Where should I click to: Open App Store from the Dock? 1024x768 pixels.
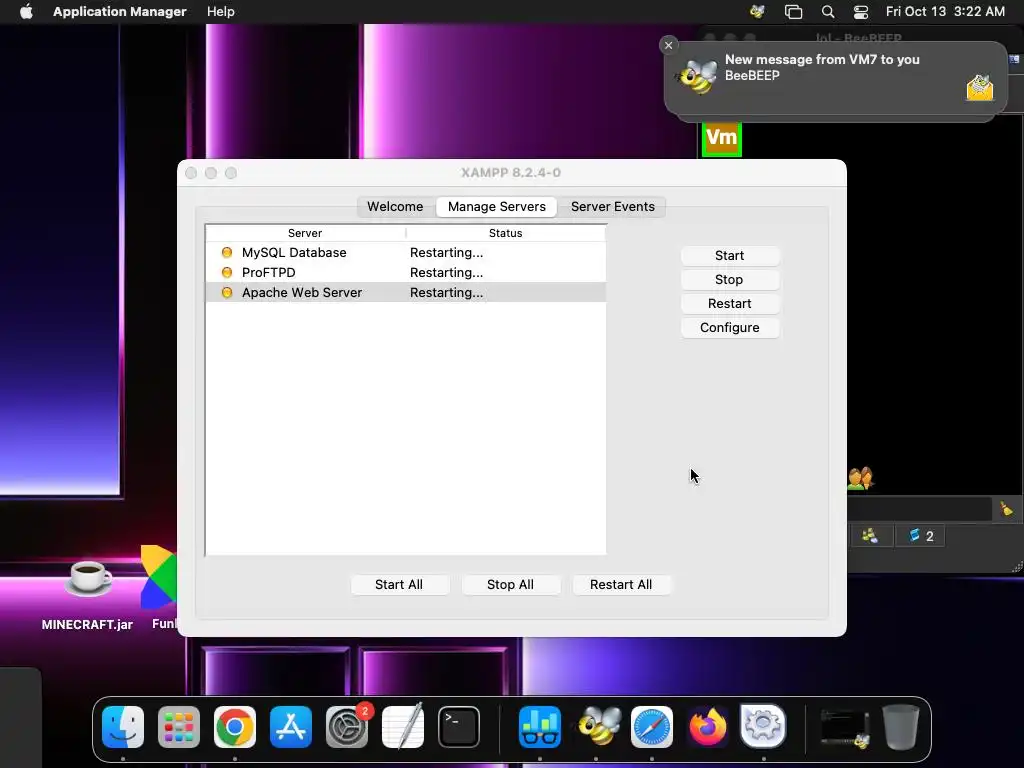(291, 727)
